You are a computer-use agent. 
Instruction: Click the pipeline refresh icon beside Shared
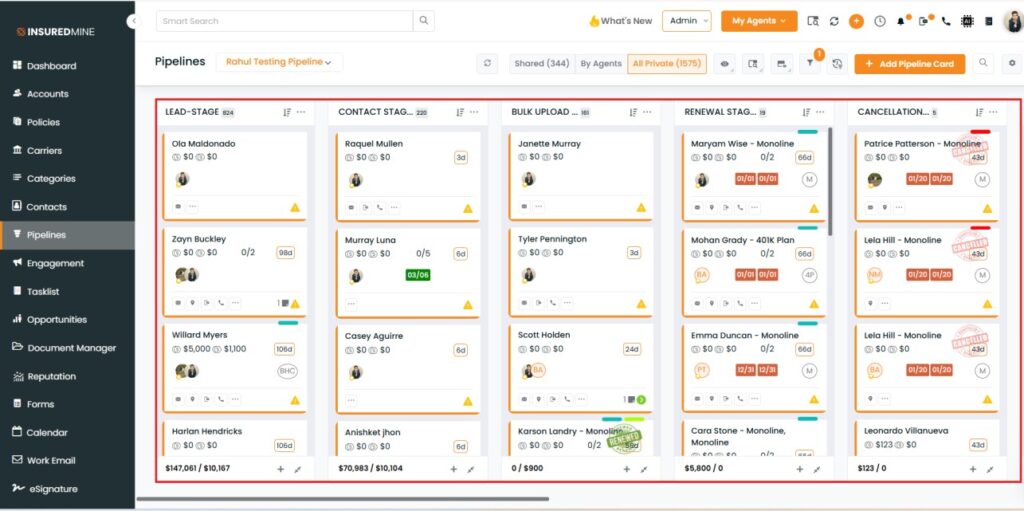(487, 64)
